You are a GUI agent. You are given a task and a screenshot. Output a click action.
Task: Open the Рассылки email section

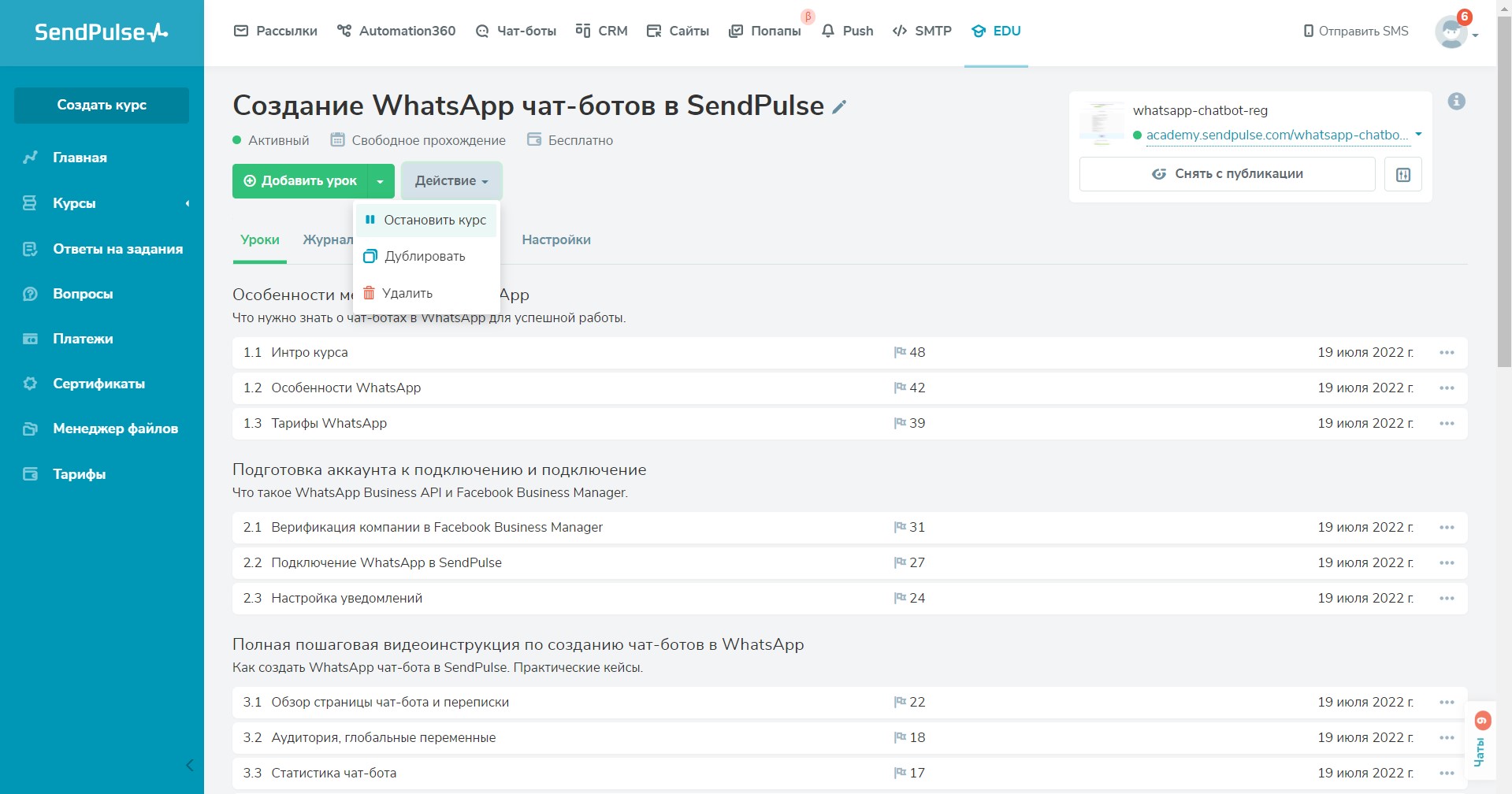tap(276, 31)
